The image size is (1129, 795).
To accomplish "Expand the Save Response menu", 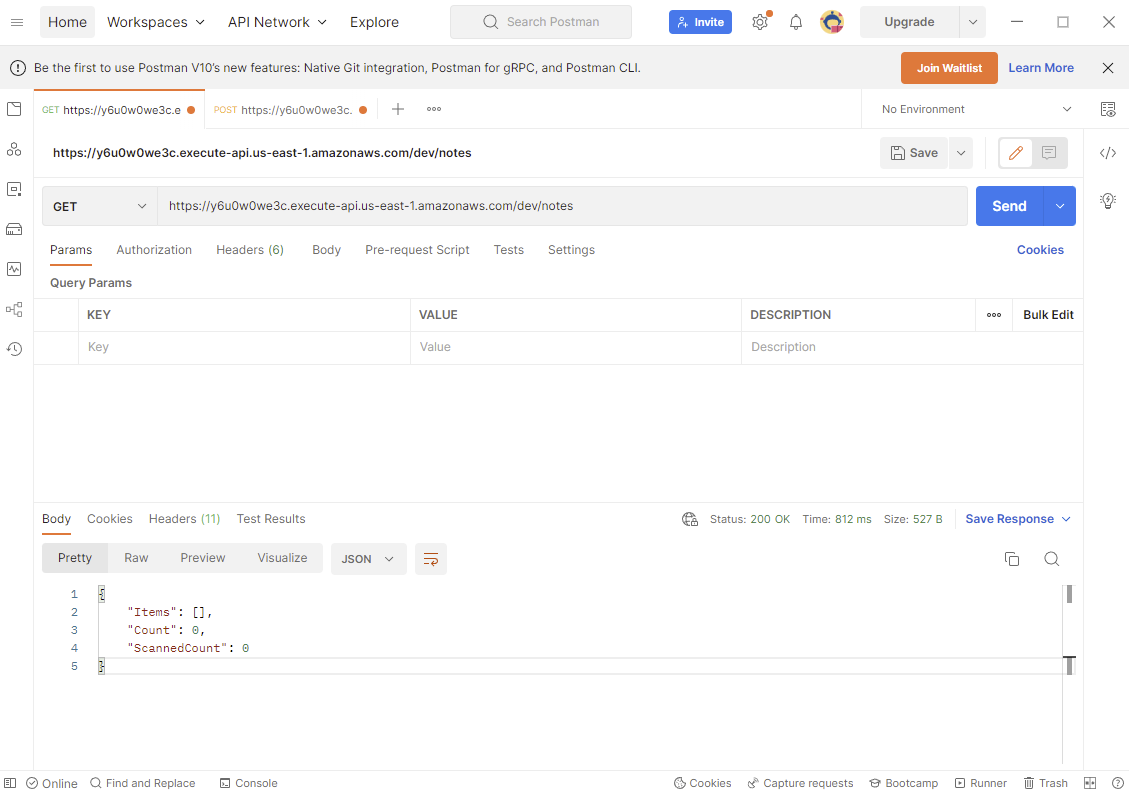I will [x=1018, y=519].
